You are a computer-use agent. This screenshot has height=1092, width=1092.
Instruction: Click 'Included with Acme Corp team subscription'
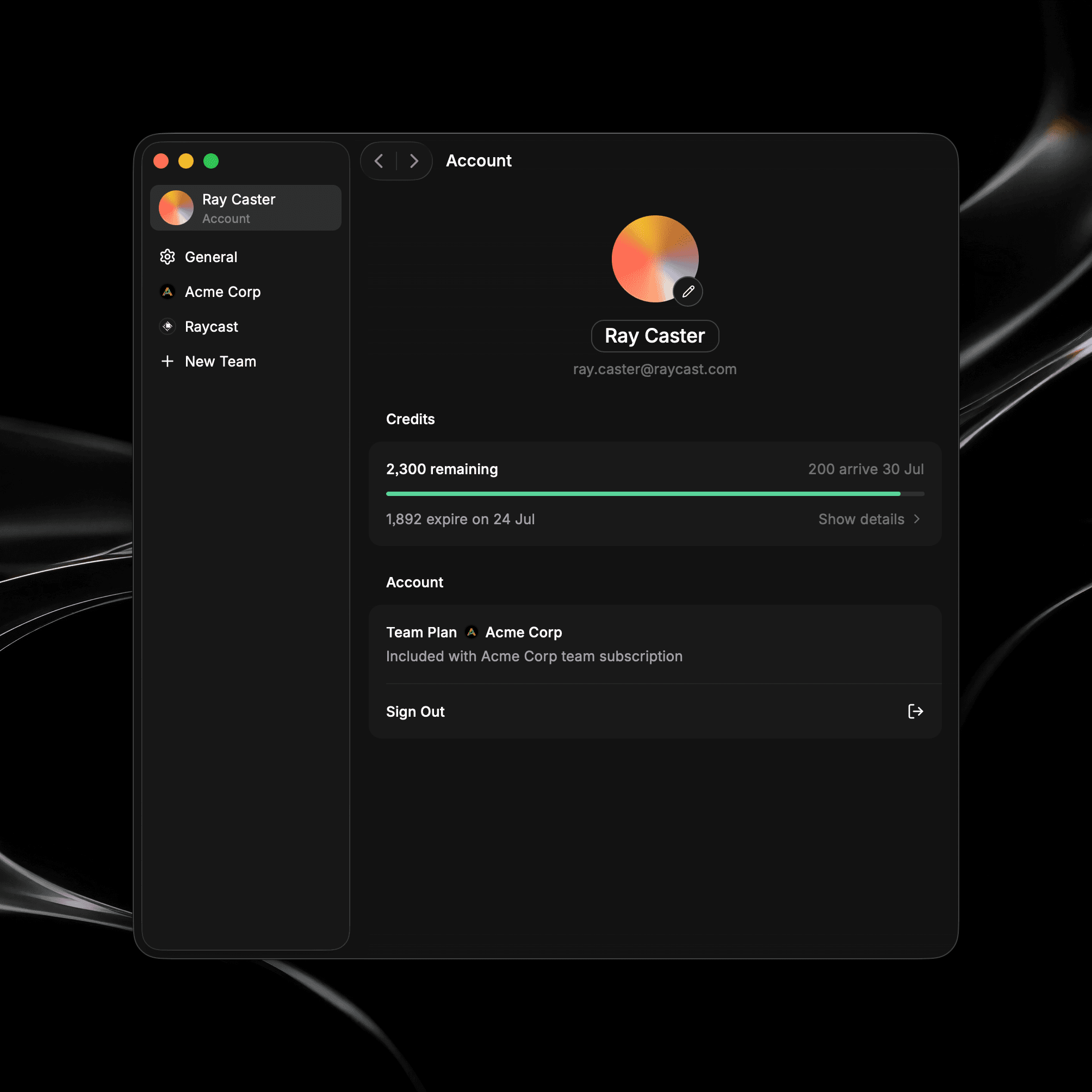pos(534,656)
